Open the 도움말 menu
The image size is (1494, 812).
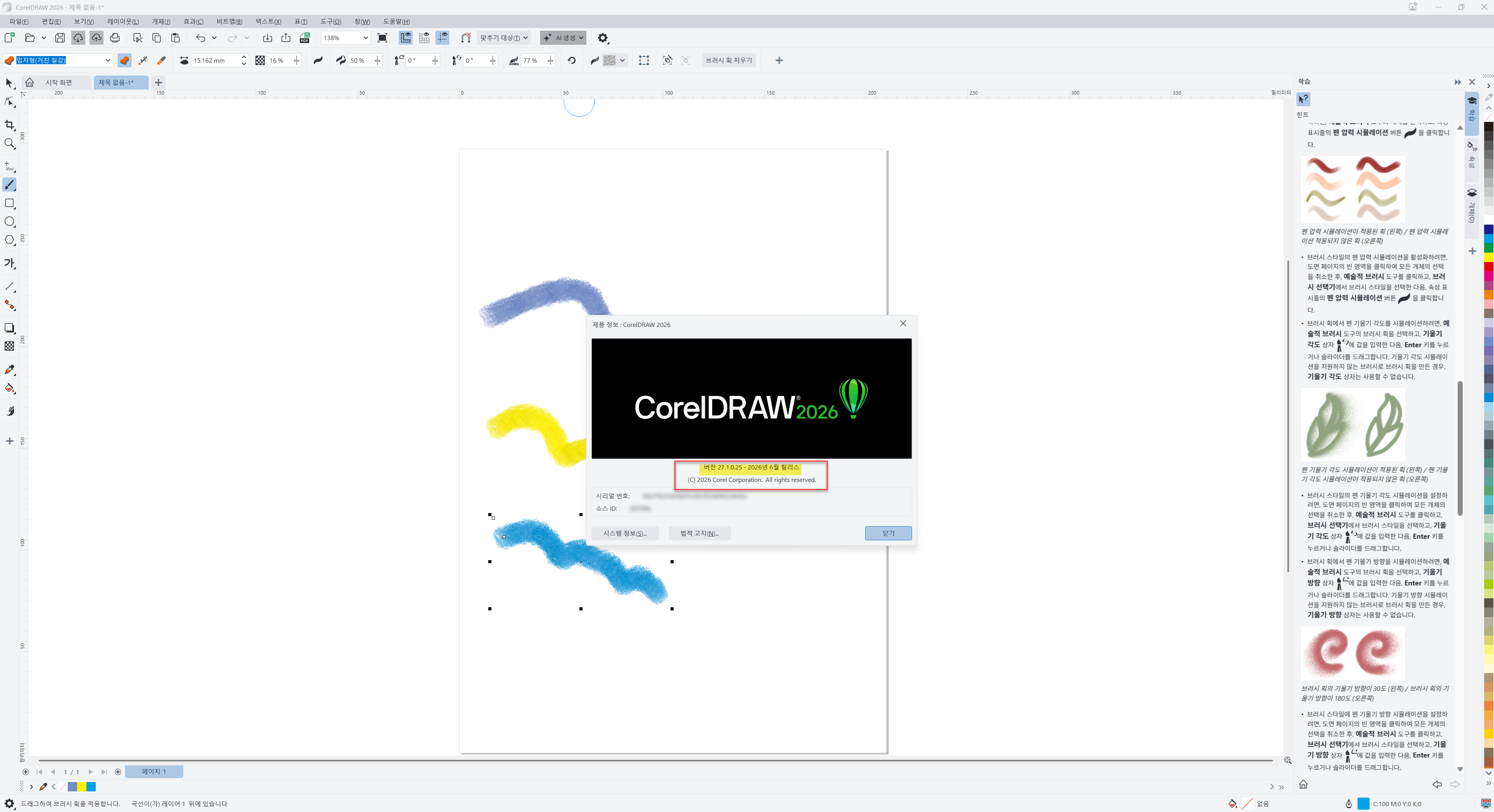396,21
